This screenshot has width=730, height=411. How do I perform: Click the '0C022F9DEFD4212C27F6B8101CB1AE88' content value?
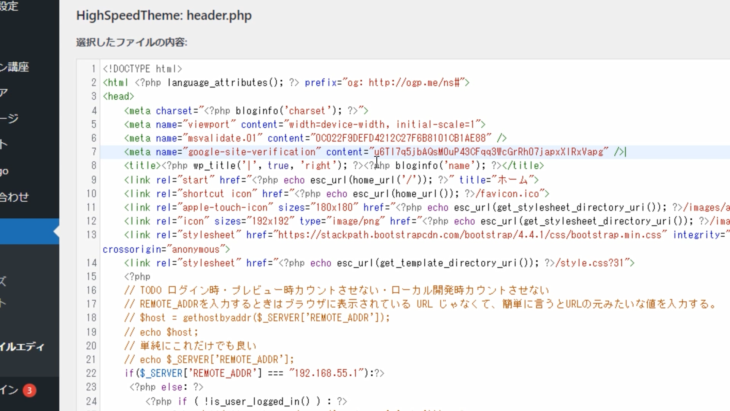(401, 138)
